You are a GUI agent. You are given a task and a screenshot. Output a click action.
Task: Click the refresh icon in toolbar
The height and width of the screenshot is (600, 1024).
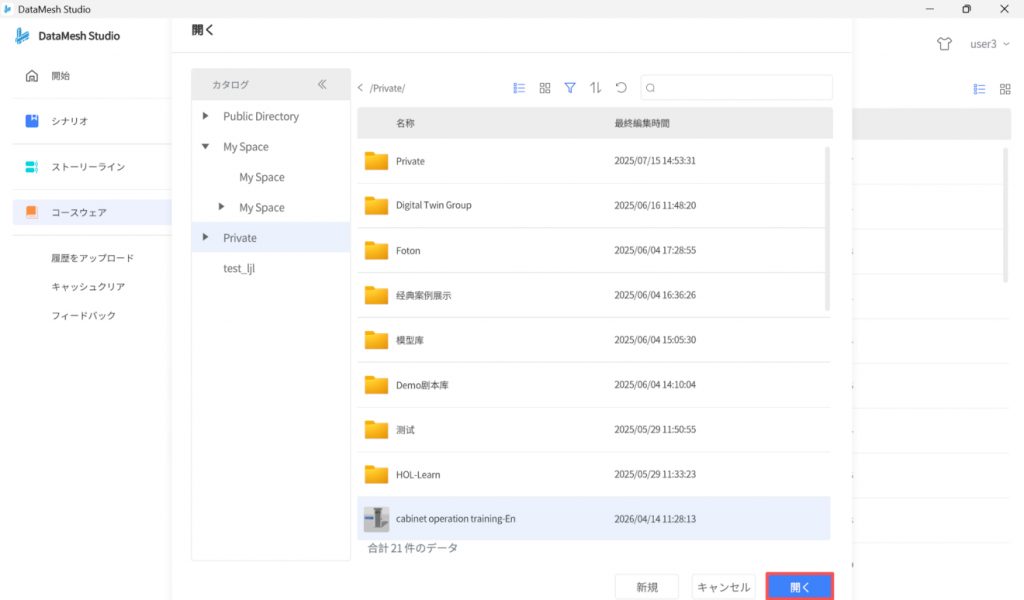coord(621,88)
